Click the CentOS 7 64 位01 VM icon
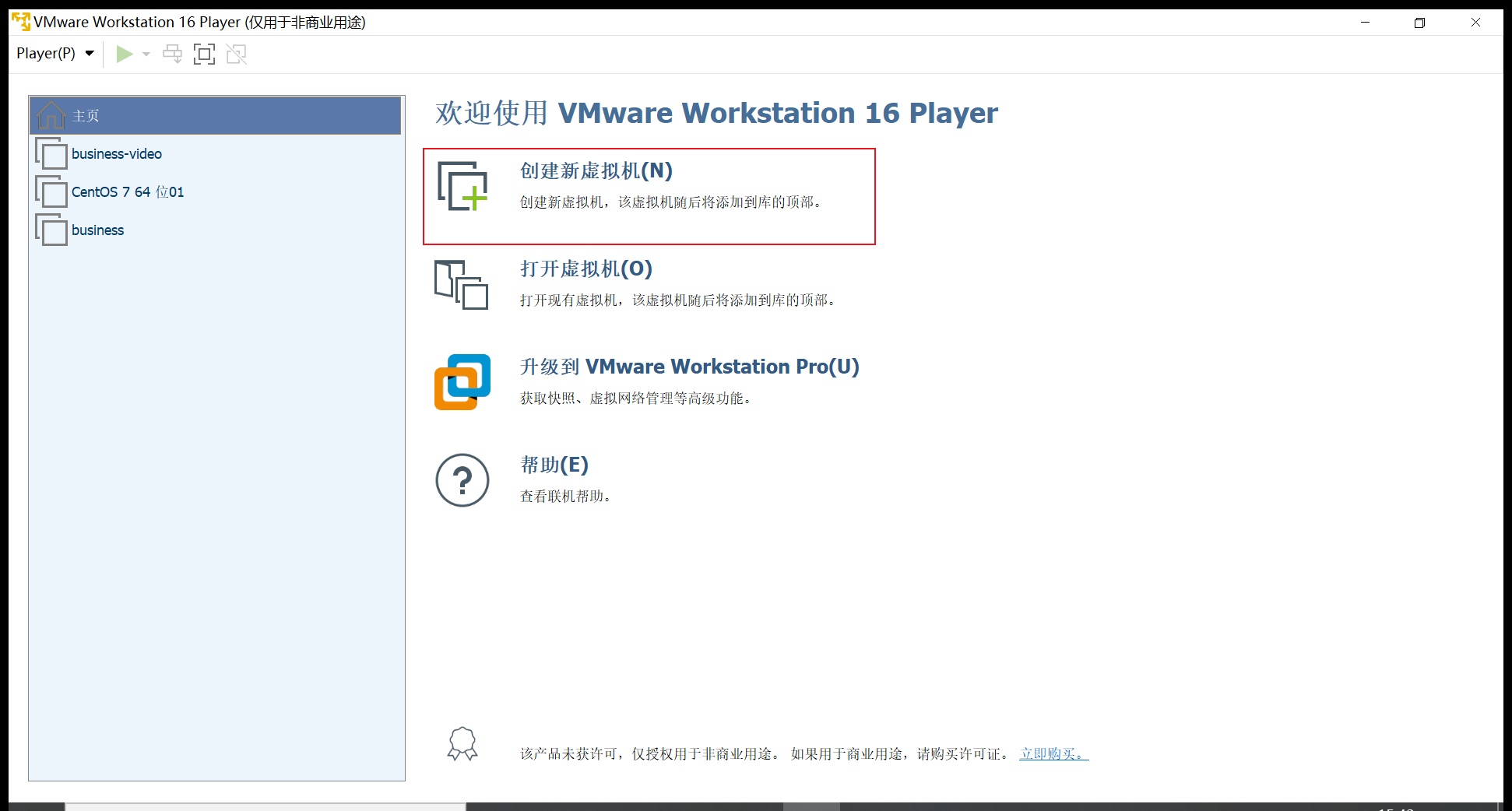The width and height of the screenshot is (1512, 811). [x=51, y=191]
